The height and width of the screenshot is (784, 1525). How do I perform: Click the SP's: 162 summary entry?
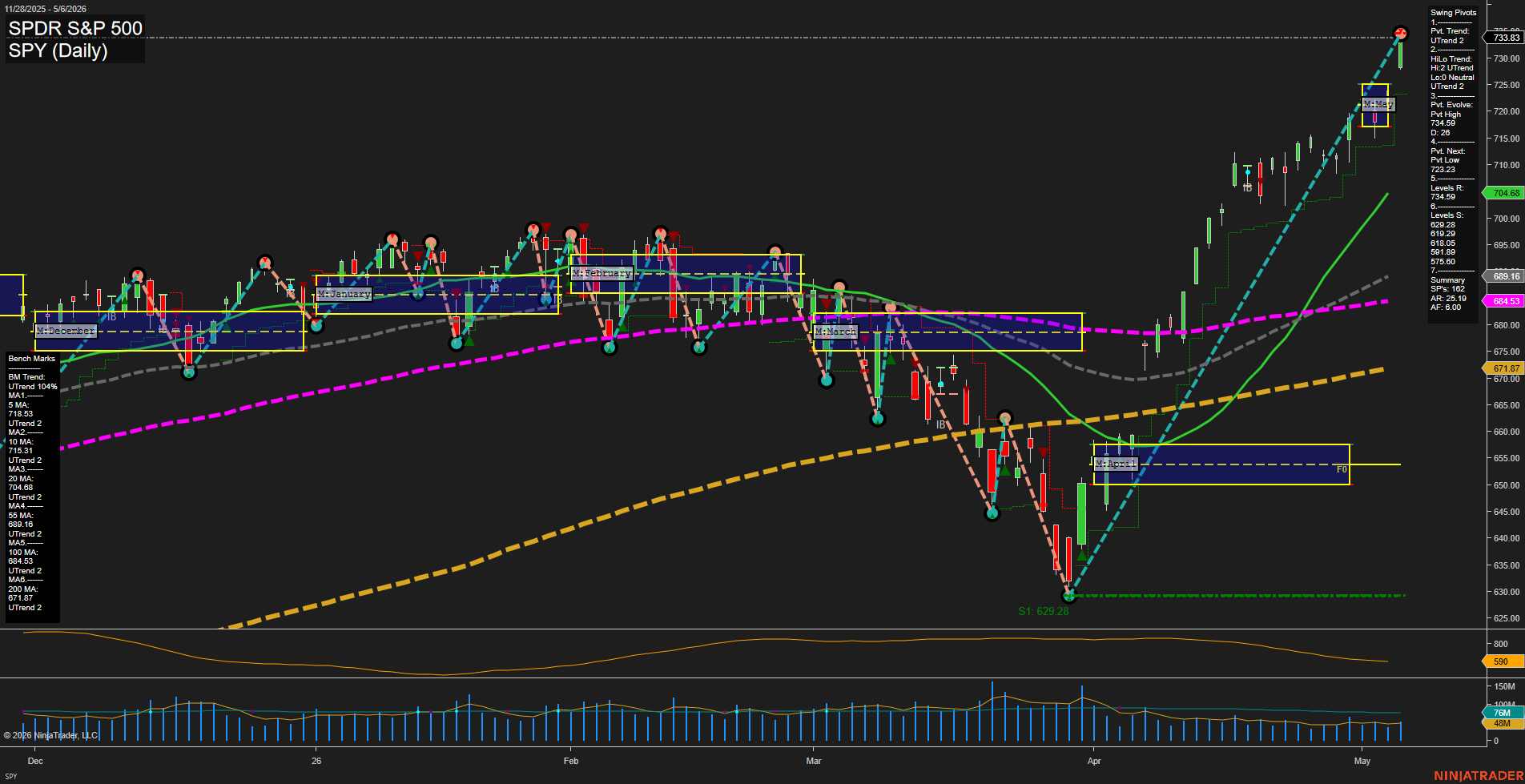[1447, 289]
